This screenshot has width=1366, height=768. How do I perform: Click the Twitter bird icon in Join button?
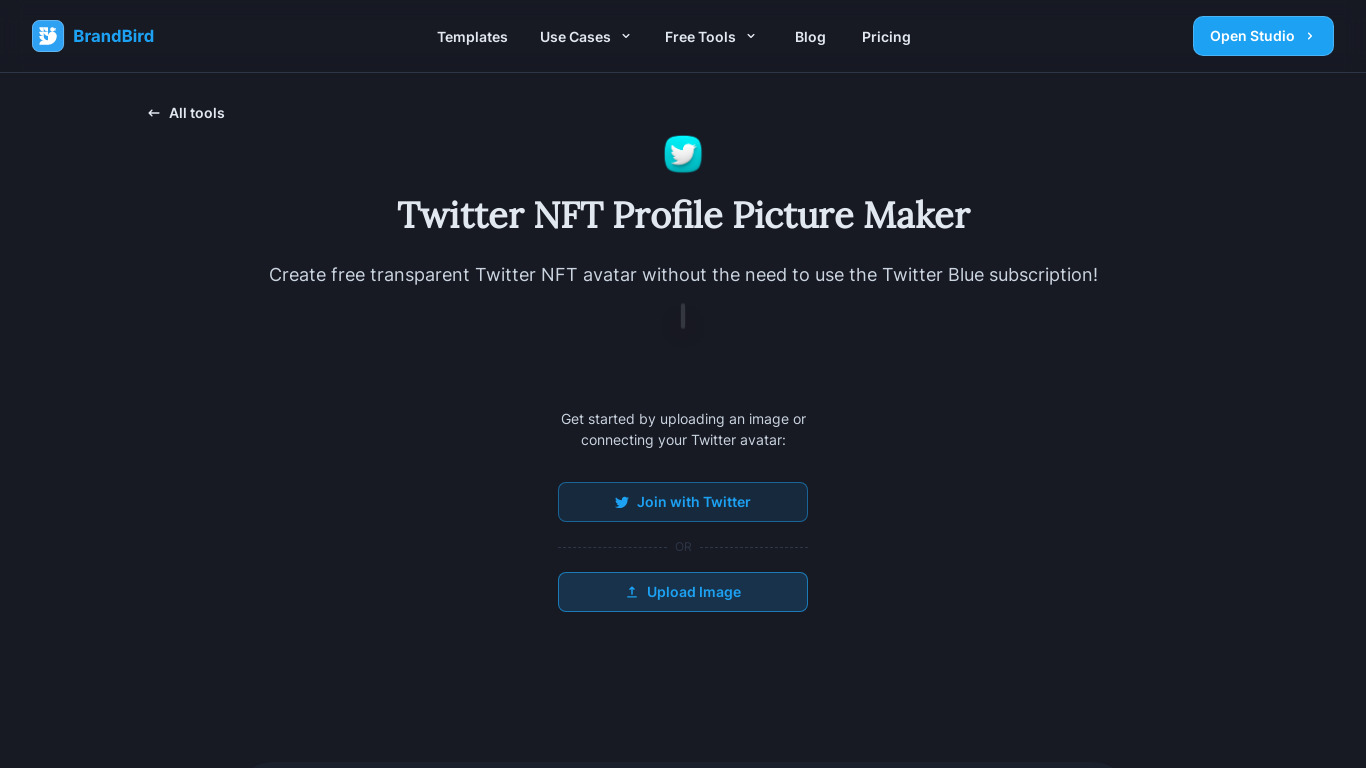point(622,502)
